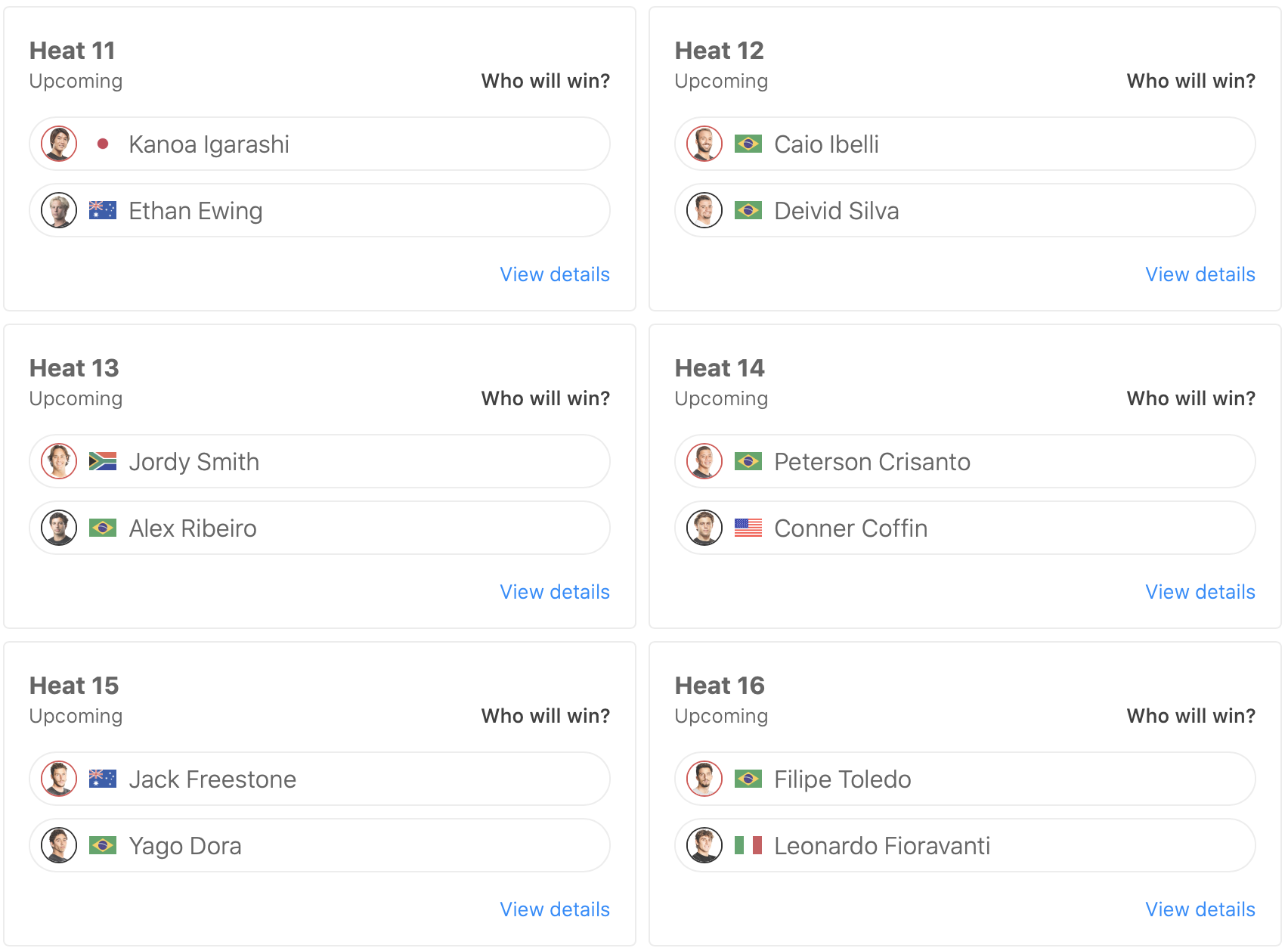Show Heat 15 details link

554,909
